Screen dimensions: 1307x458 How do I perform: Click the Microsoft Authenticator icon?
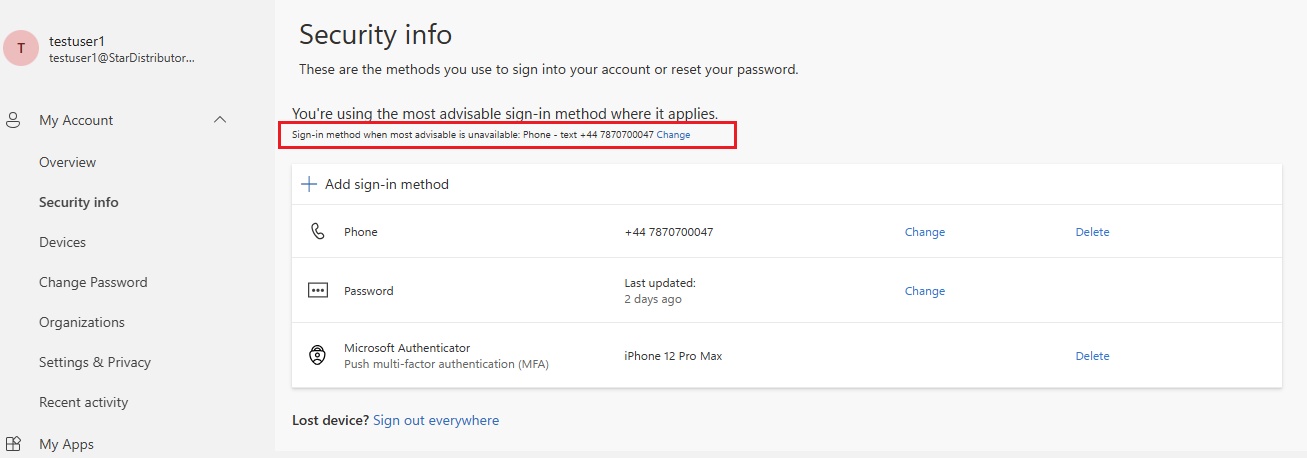pos(318,355)
